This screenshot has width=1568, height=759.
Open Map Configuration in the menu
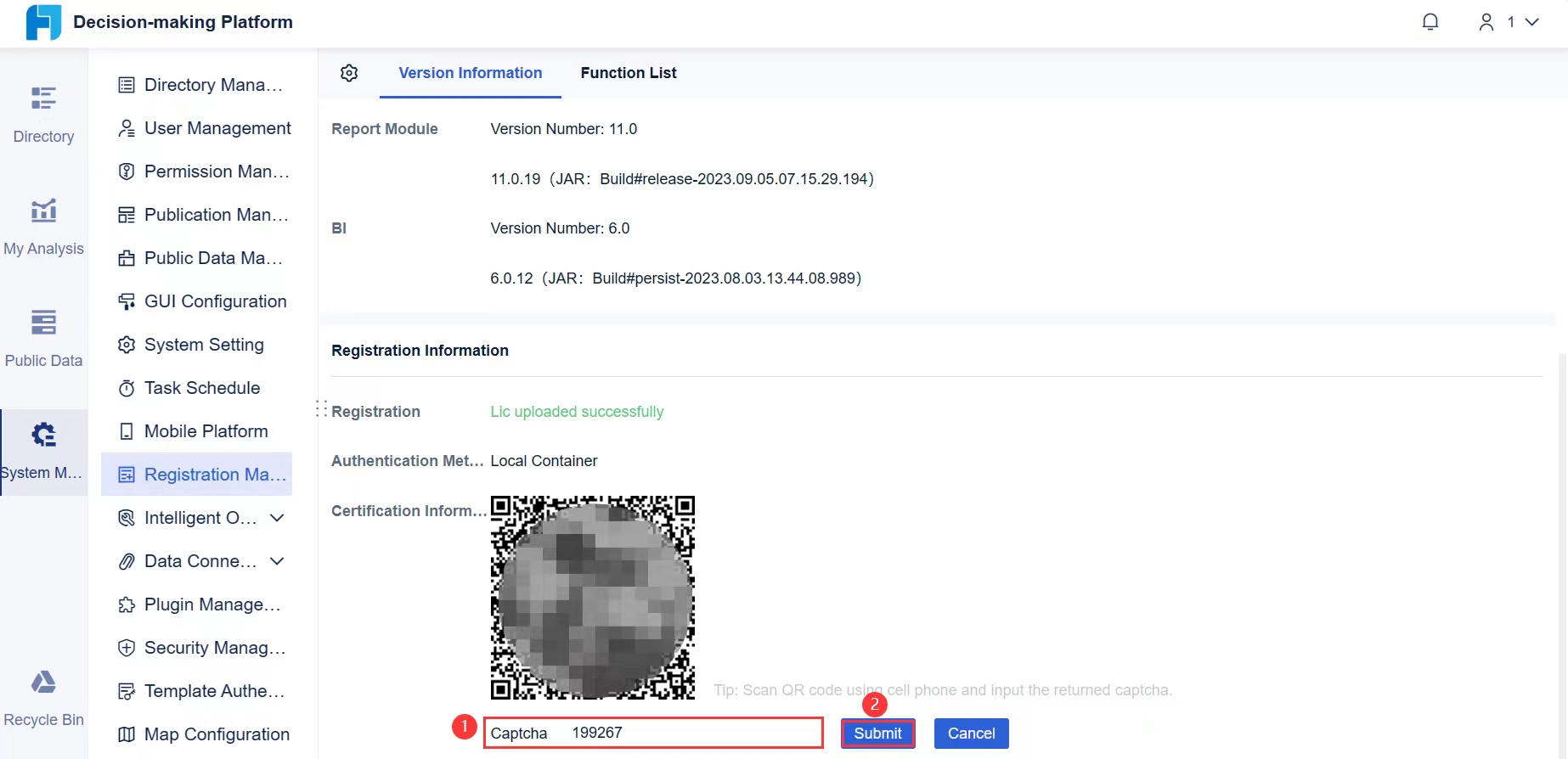(x=197, y=734)
